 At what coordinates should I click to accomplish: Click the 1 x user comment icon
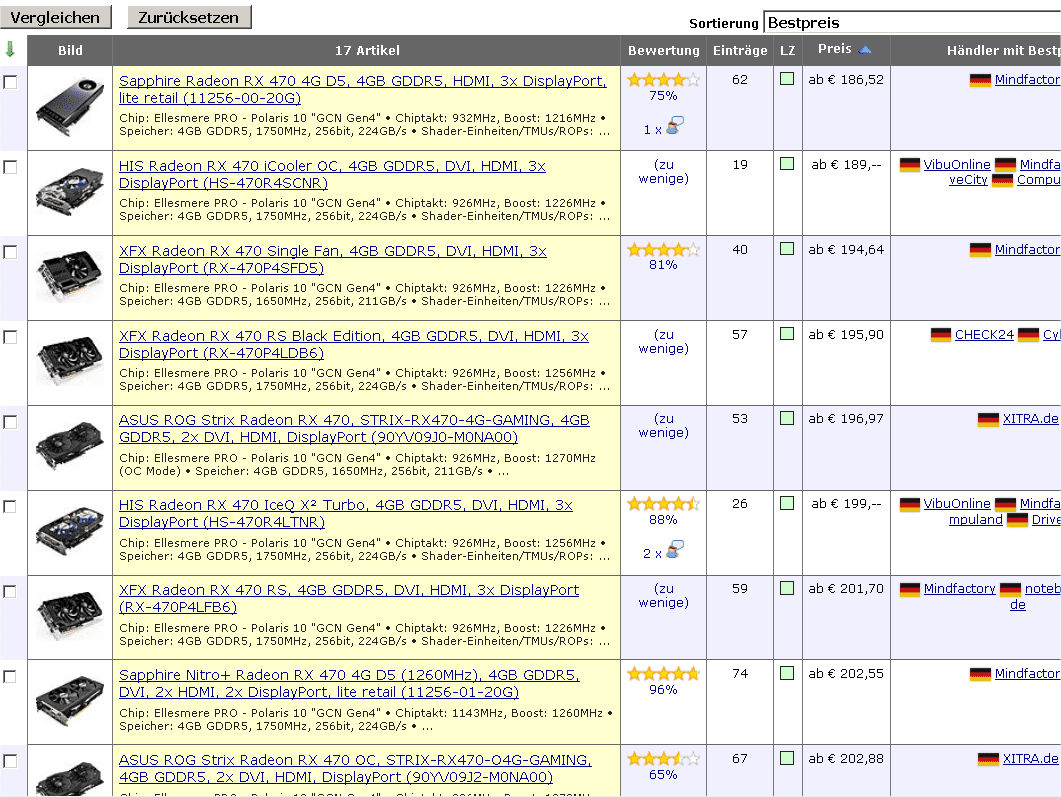point(675,126)
